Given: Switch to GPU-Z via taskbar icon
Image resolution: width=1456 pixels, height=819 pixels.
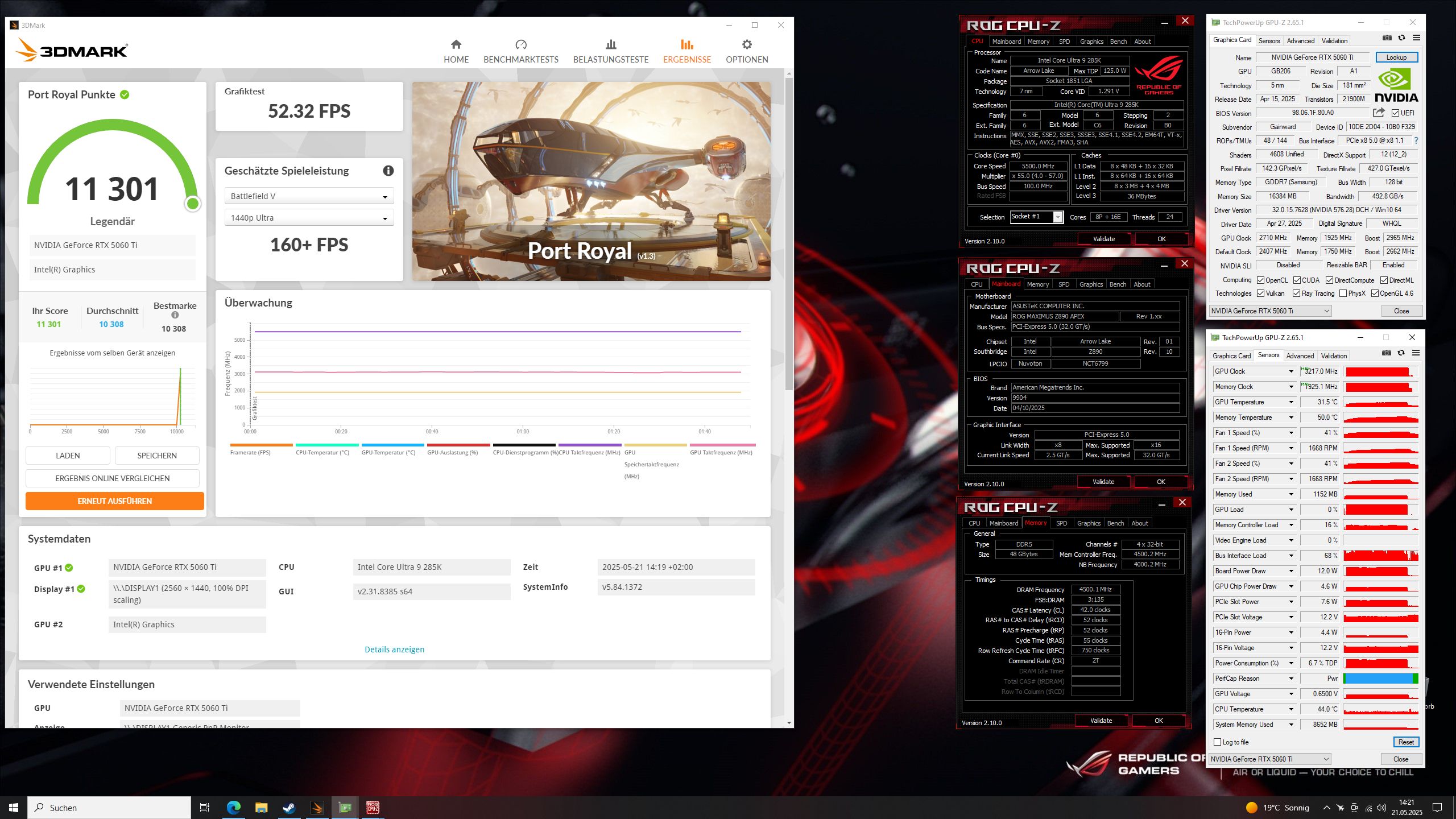Looking at the screenshot, I should 345,808.
